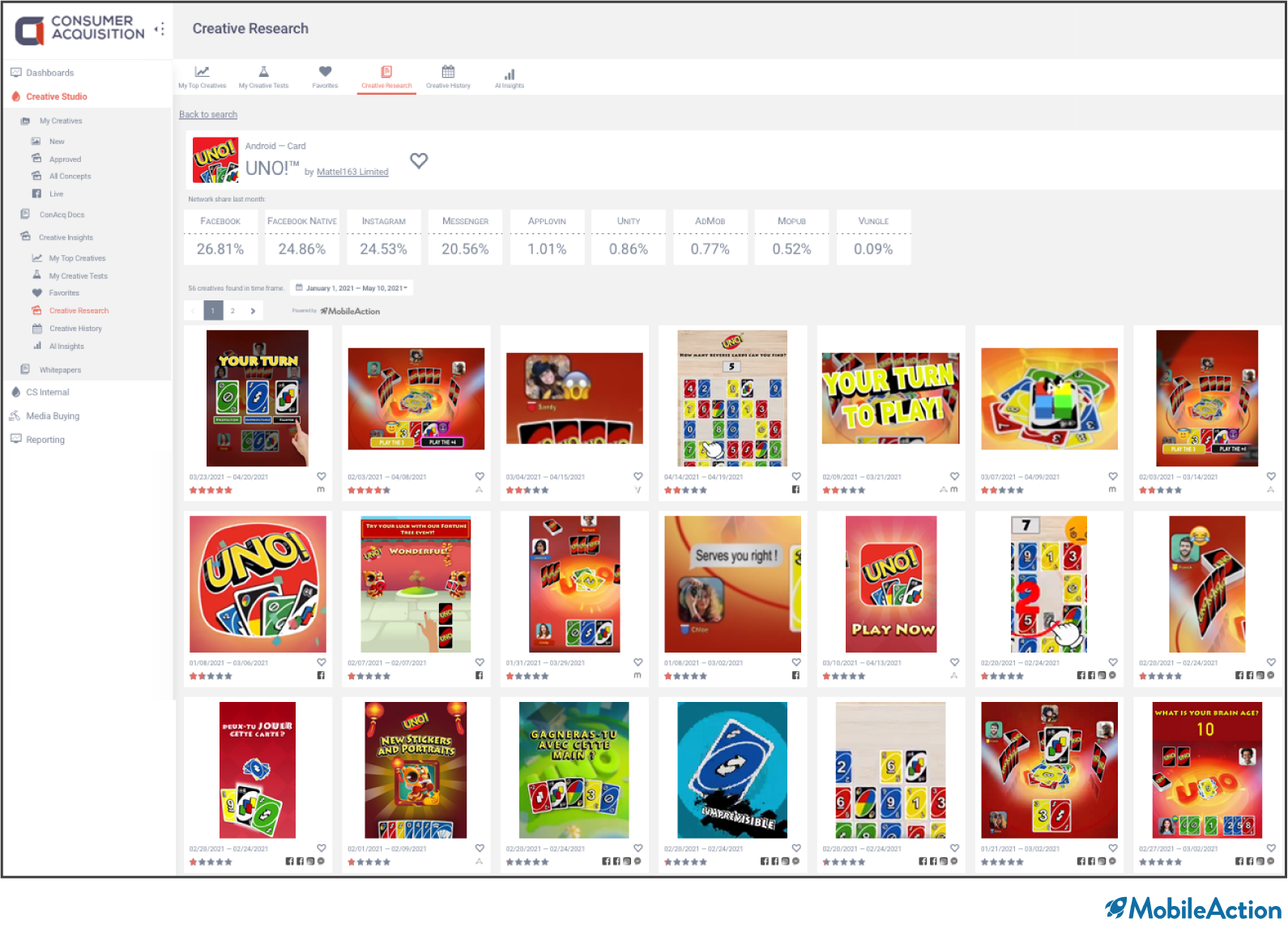Screen dimensions: 1288x940
Task: Click the Live Facebook icon in sidebar
Action: (36, 194)
